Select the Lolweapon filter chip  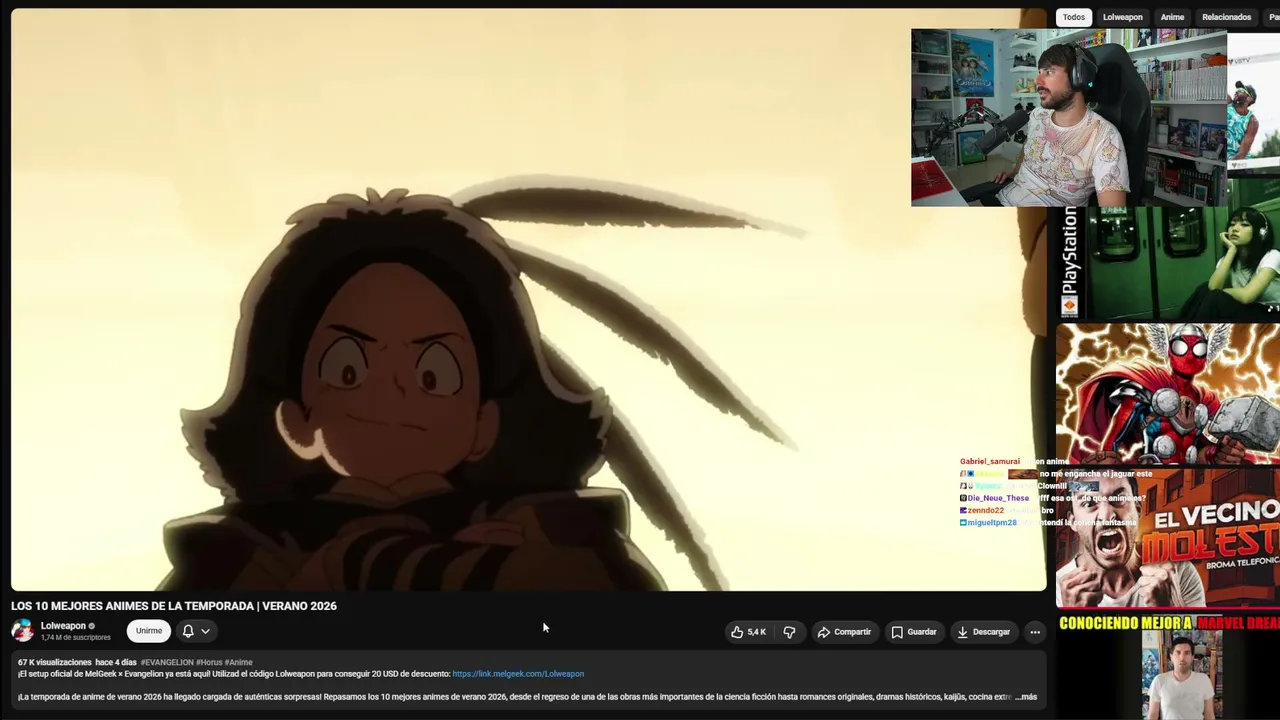1122,17
